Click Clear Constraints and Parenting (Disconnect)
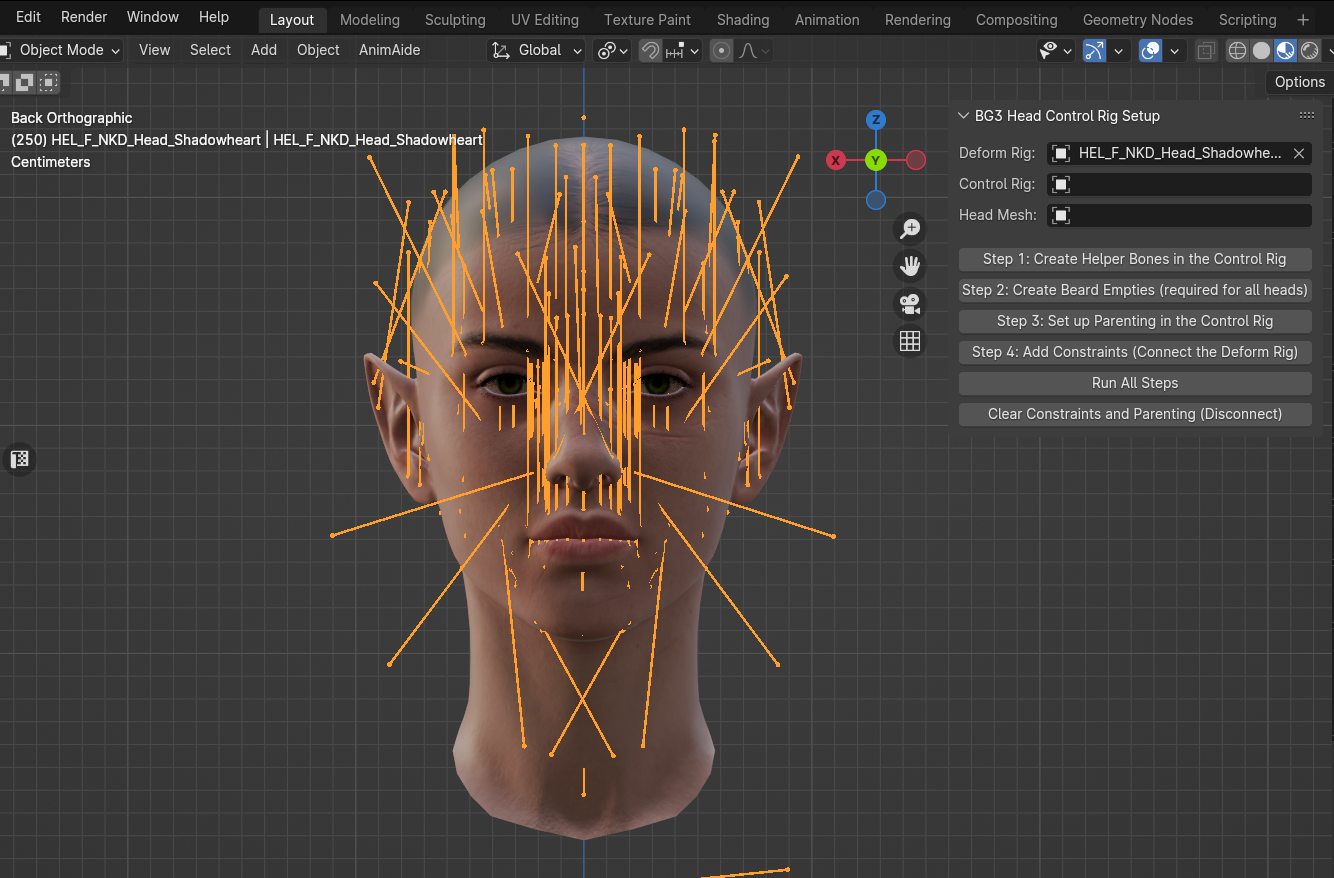This screenshot has height=878, width=1334. [x=1135, y=414]
